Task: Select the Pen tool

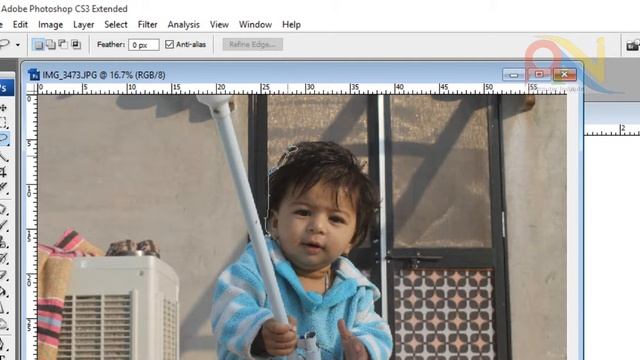Action: (4, 344)
